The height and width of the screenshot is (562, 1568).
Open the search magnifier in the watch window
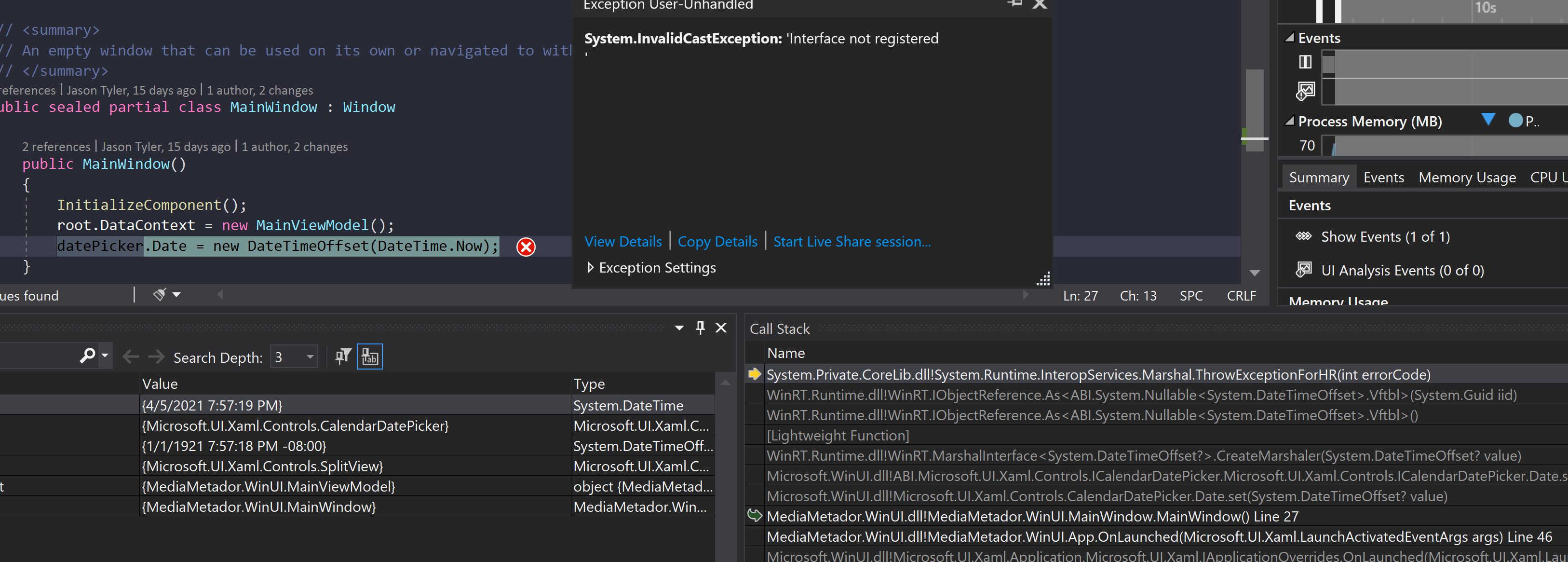coord(88,356)
